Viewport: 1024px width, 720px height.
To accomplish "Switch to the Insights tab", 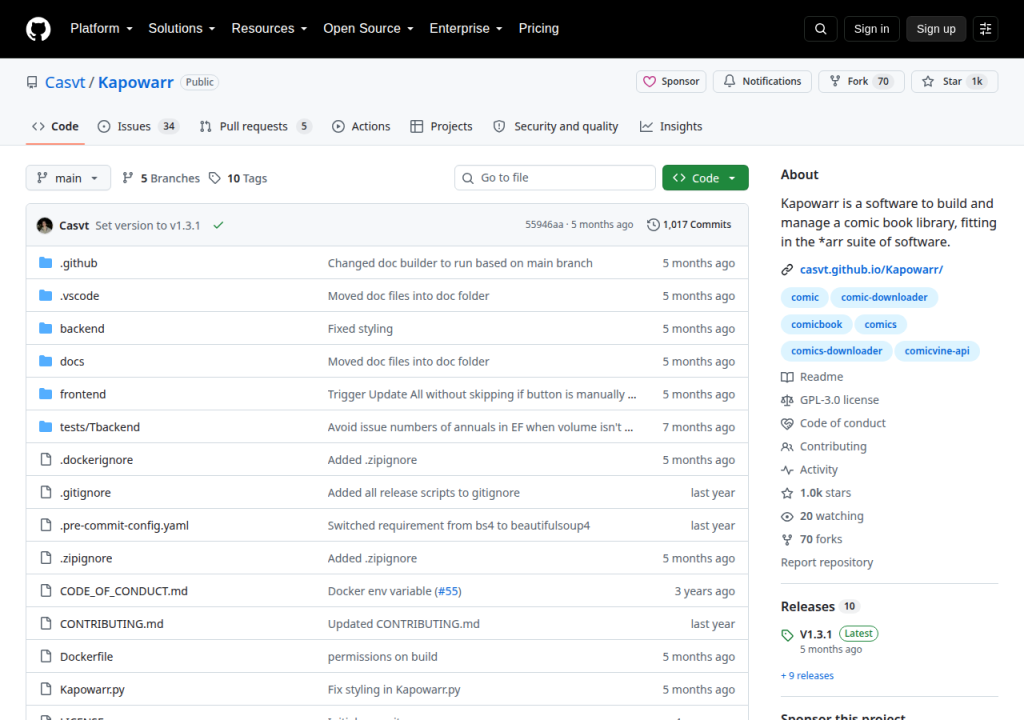I will (x=671, y=126).
